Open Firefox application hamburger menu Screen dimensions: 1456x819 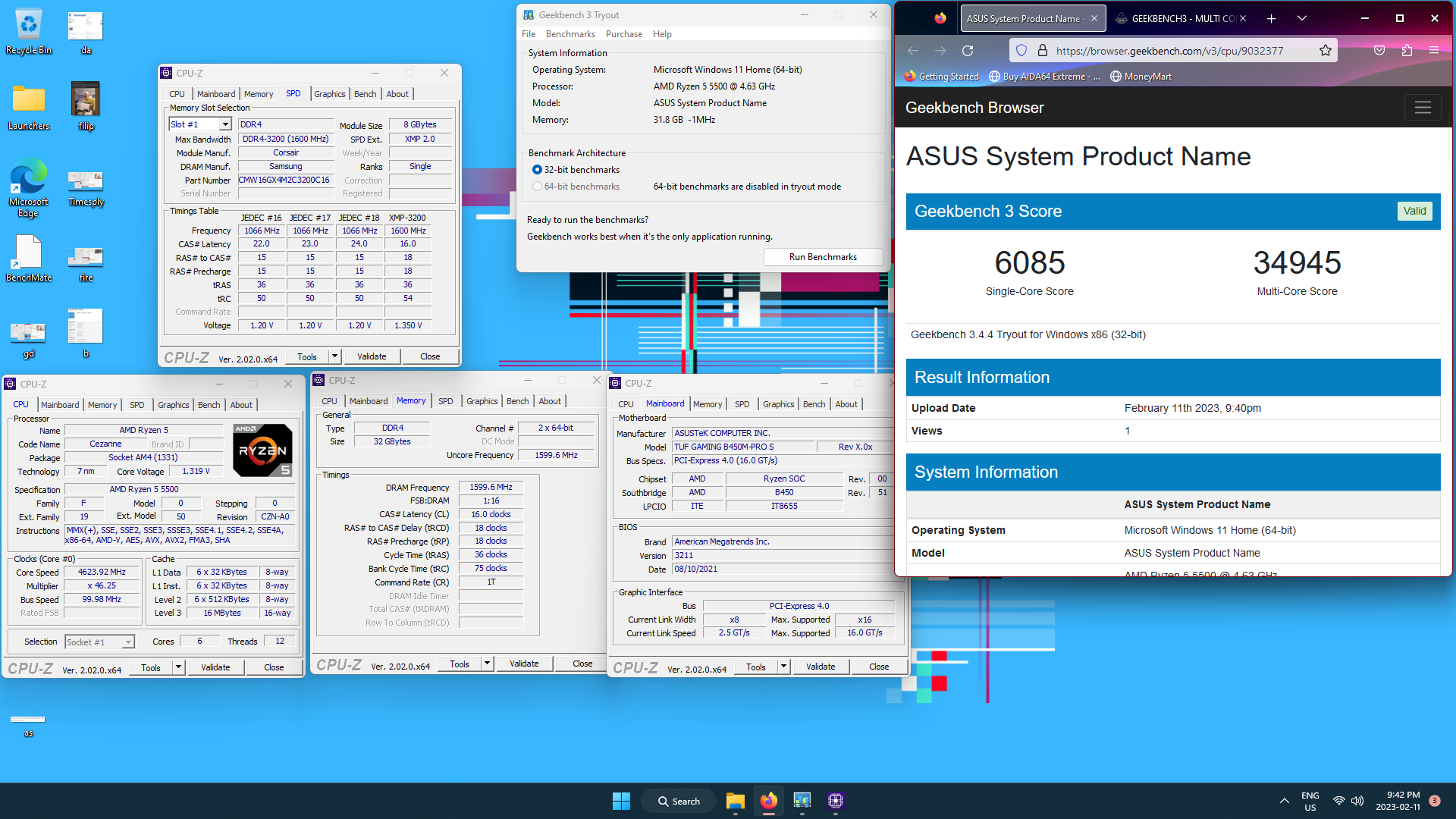click(1434, 50)
